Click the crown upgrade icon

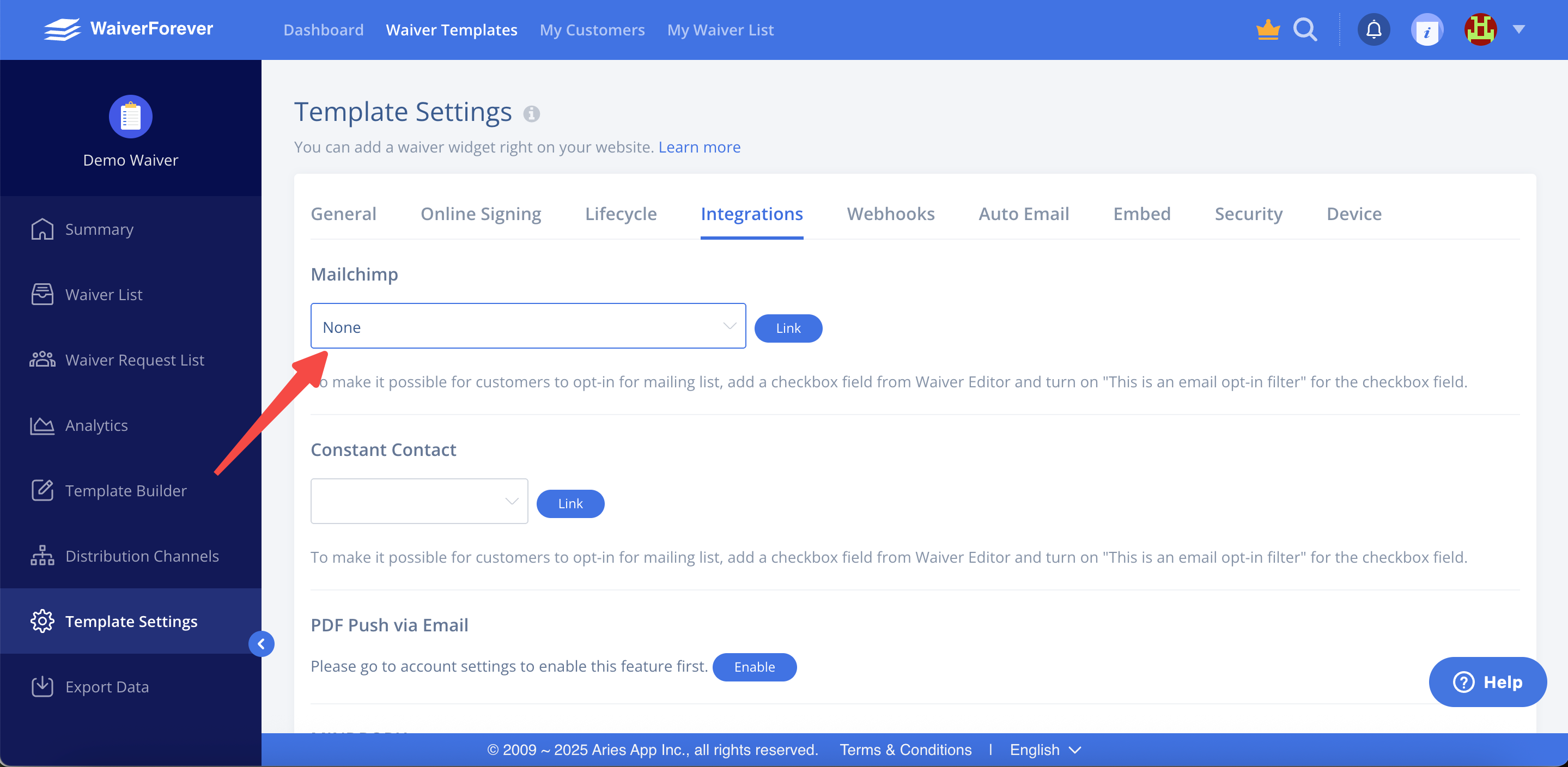[1268, 29]
